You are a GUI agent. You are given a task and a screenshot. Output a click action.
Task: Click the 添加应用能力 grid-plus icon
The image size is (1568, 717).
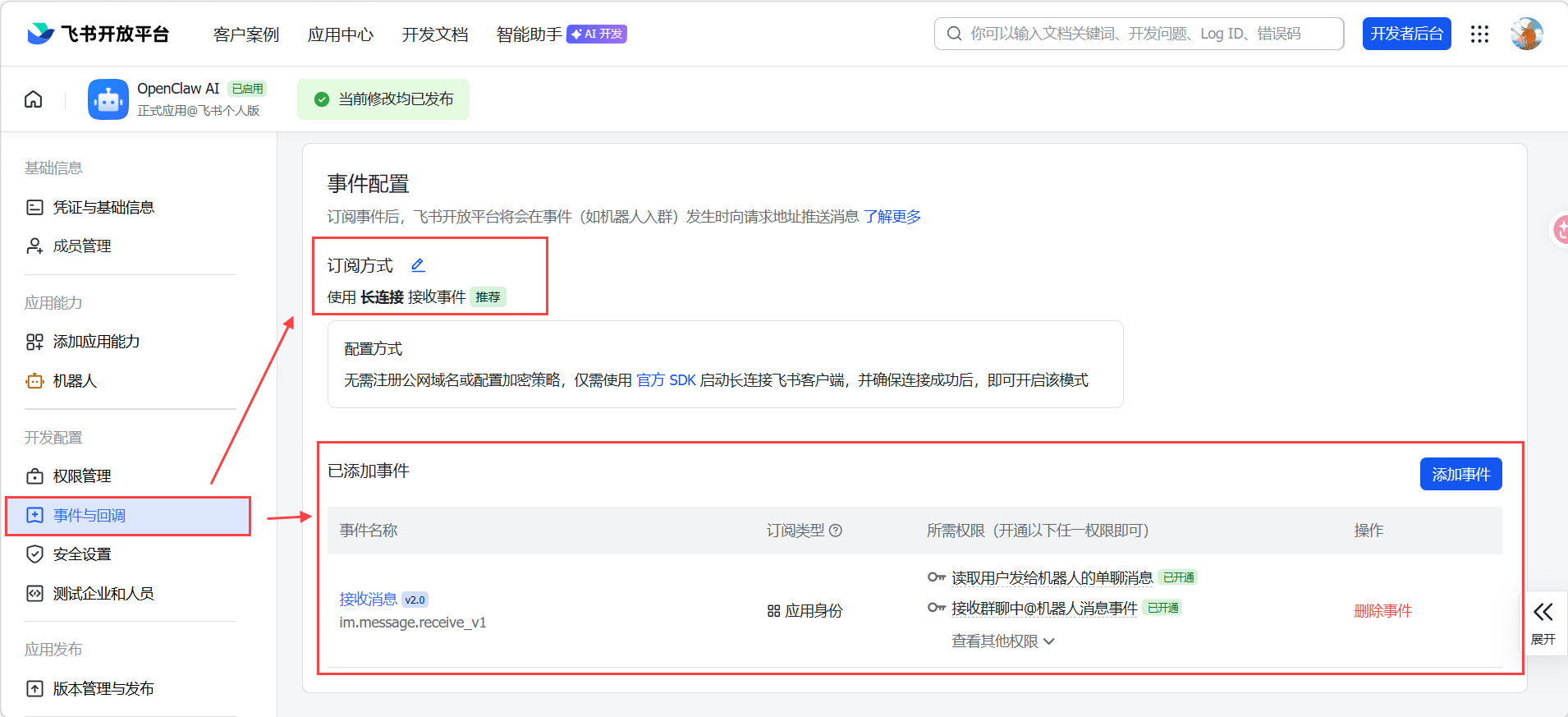pos(34,342)
